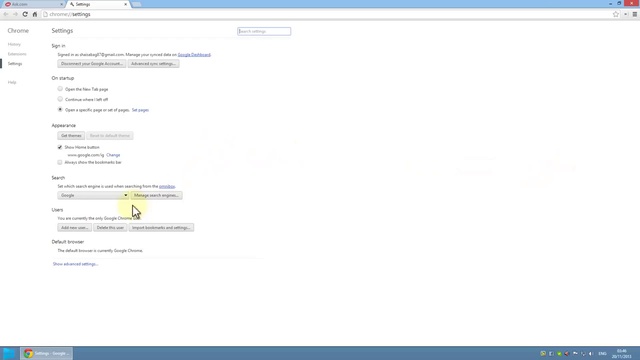640x360 pixels.
Task: Select the Settings tab
Action: 98,4
